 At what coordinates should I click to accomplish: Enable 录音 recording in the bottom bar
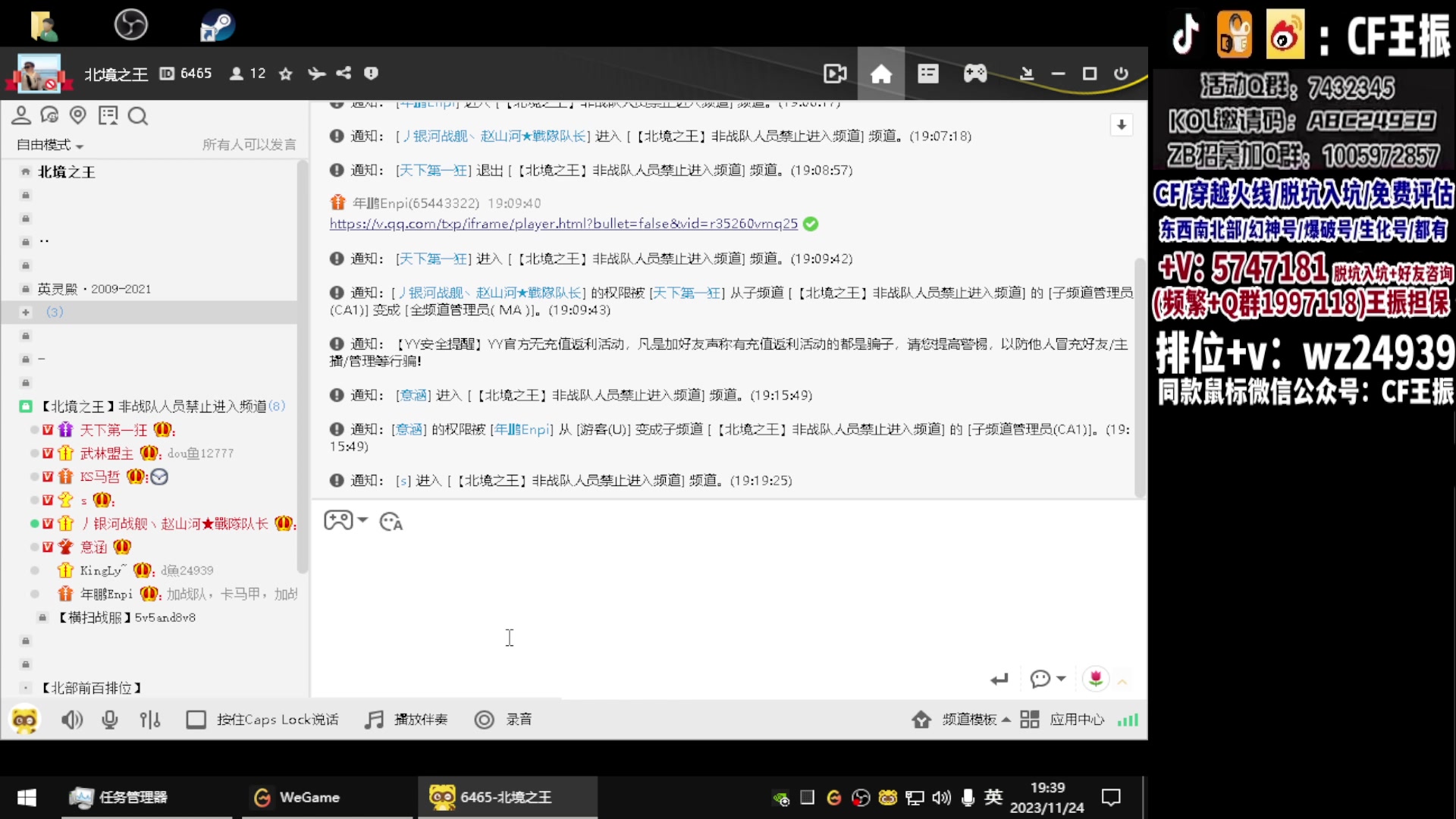pos(503,720)
